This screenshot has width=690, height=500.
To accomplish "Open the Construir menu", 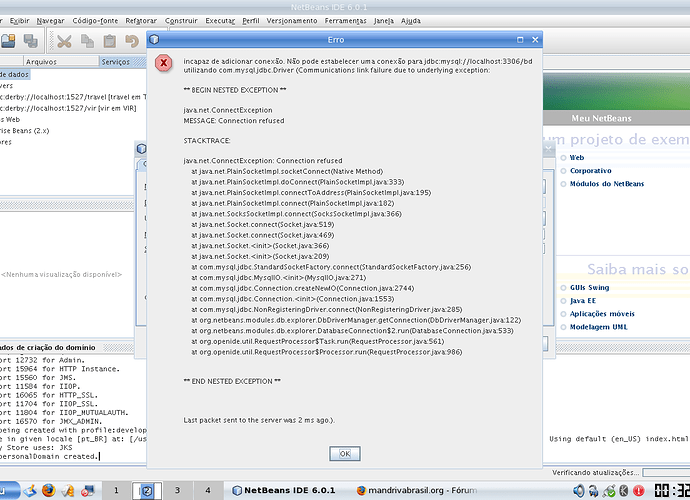I will (181, 21).
